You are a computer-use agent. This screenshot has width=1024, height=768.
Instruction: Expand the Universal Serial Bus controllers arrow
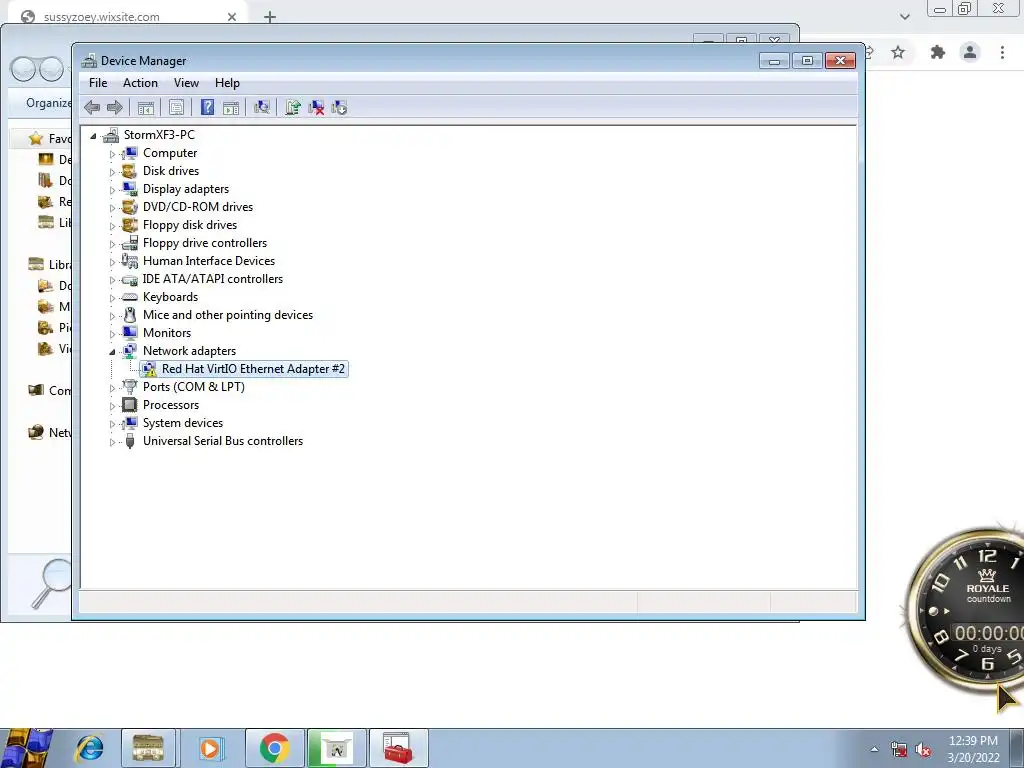click(112, 442)
